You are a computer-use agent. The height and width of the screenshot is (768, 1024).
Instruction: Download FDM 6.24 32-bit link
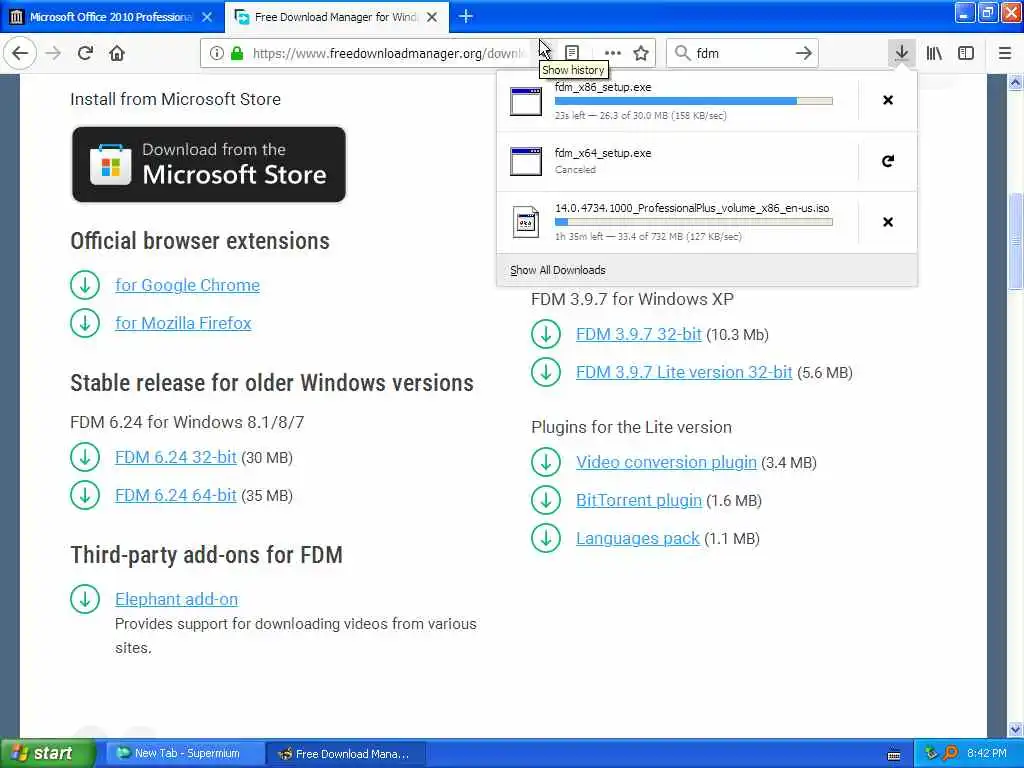[176, 457]
